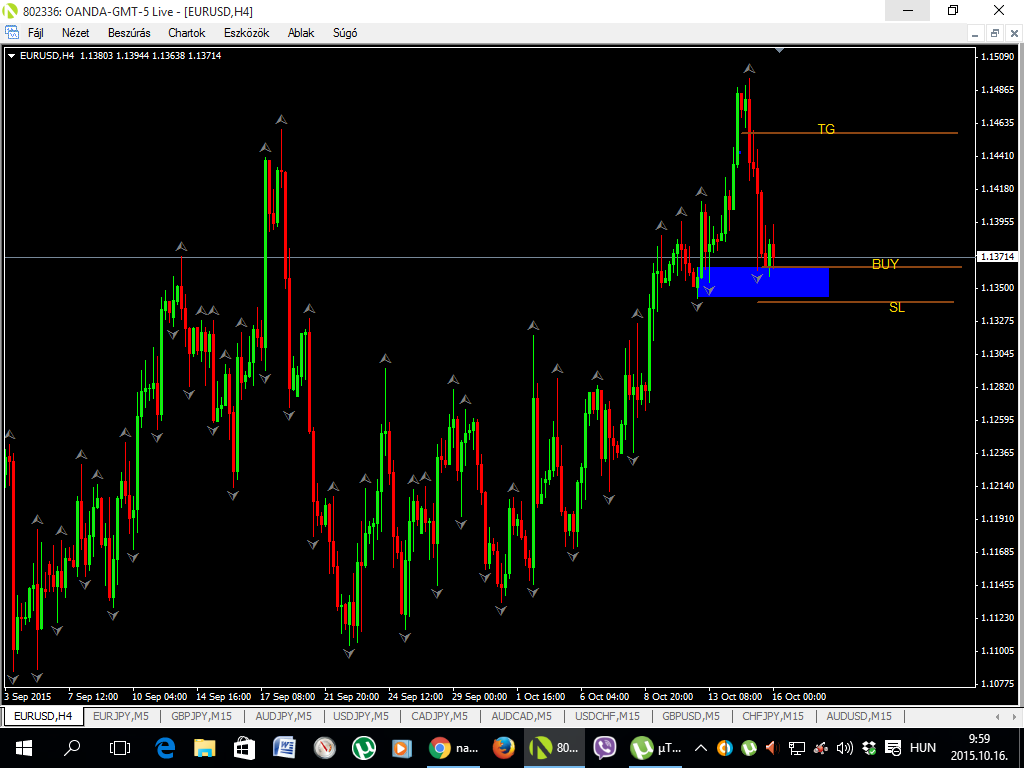Switch to the GBPJPY,M15 chart tab
1024x768 pixels.
pyautogui.click(x=201, y=716)
